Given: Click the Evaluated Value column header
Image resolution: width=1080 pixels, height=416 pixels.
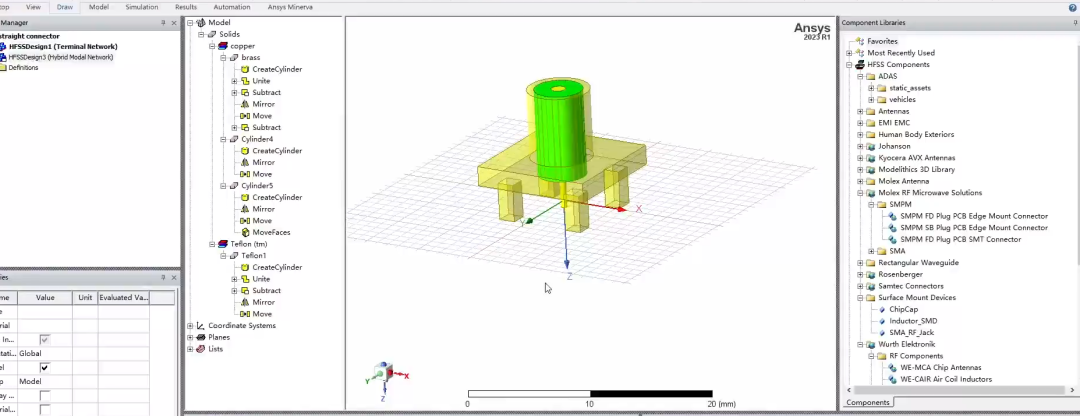Looking at the screenshot, I should [x=124, y=298].
